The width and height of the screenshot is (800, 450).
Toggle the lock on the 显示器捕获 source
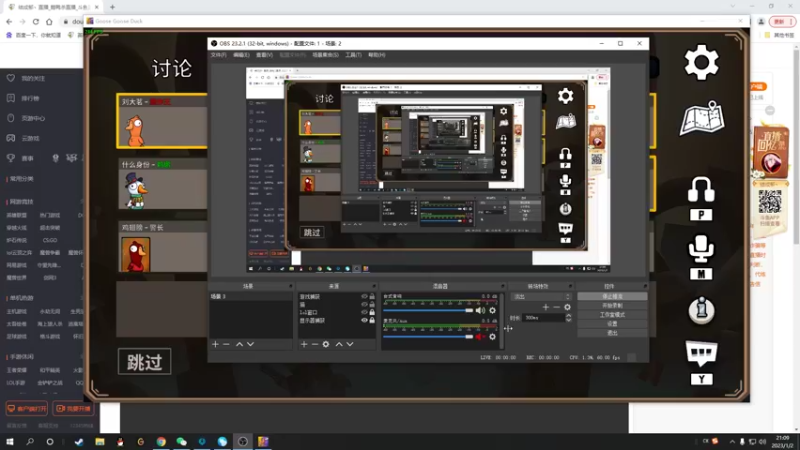pyautogui.click(x=372, y=320)
